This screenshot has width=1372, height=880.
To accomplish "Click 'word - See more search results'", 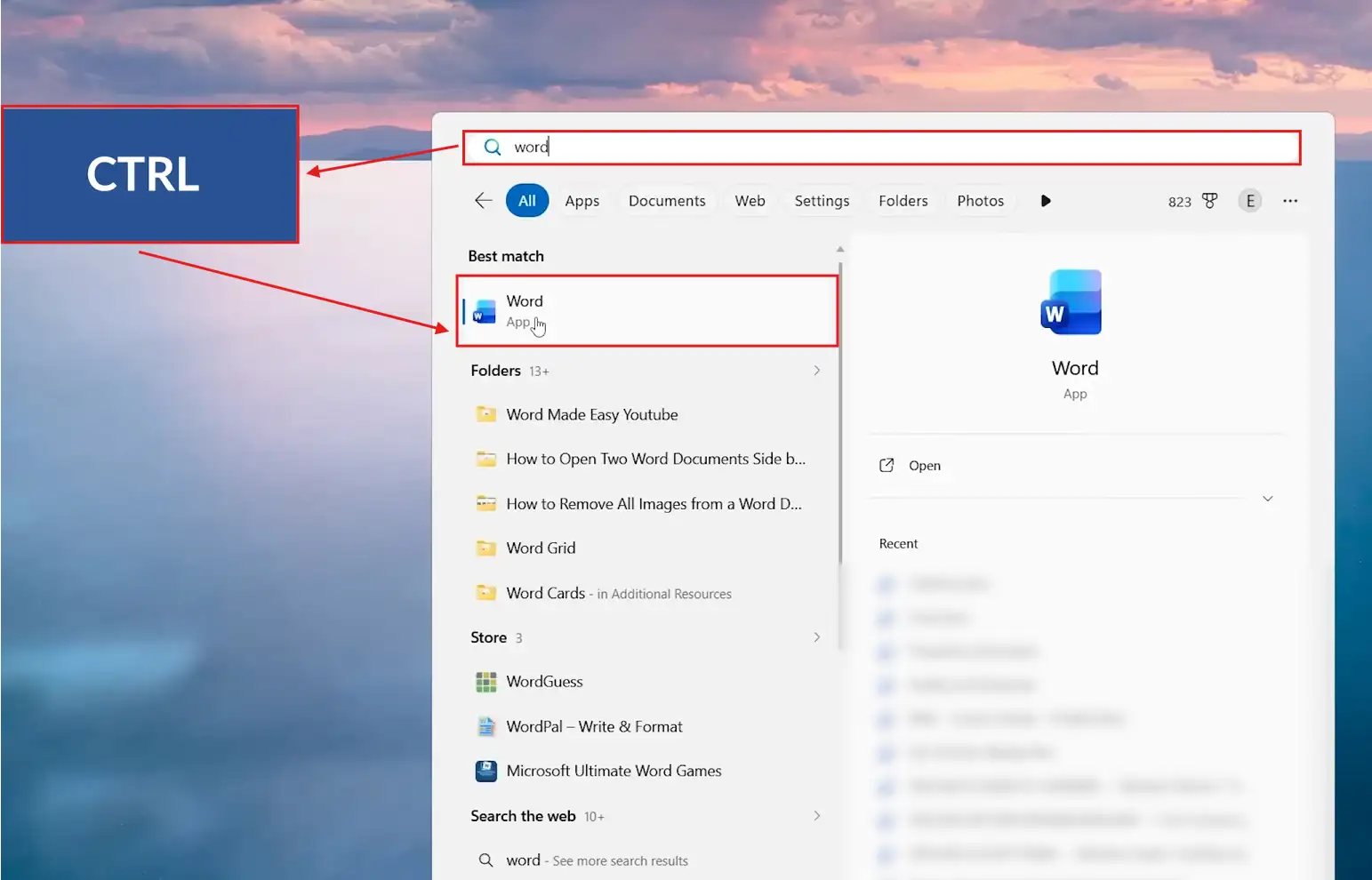I will [647, 860].
